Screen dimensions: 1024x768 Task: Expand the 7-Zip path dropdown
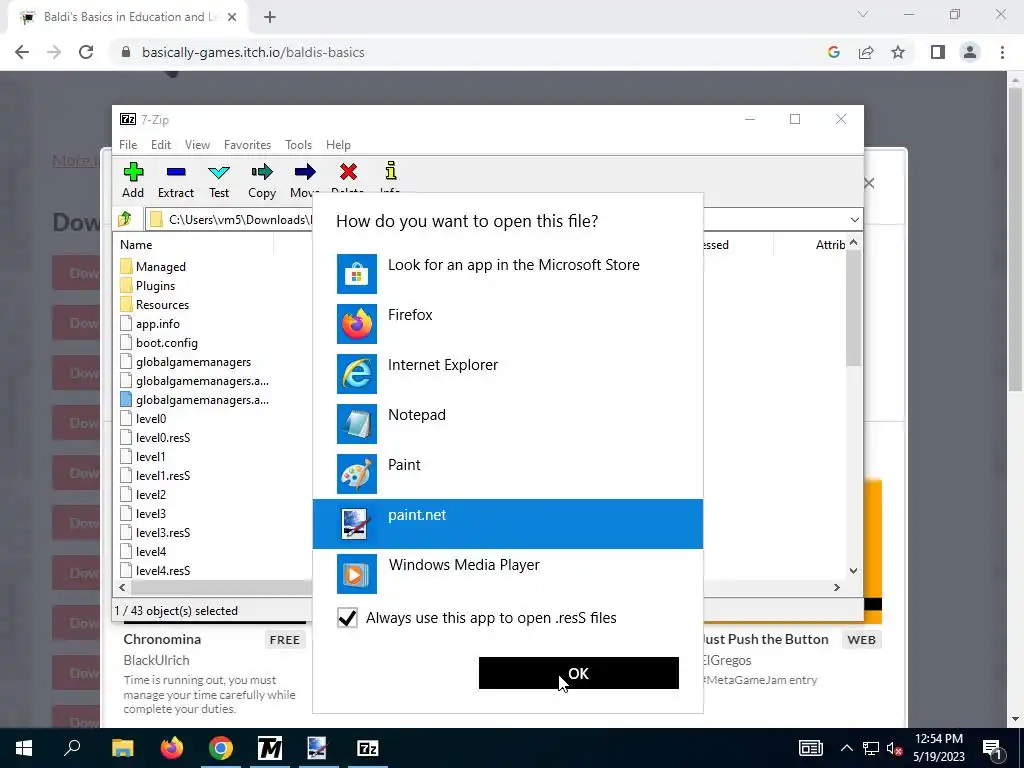tap(854, 219)
